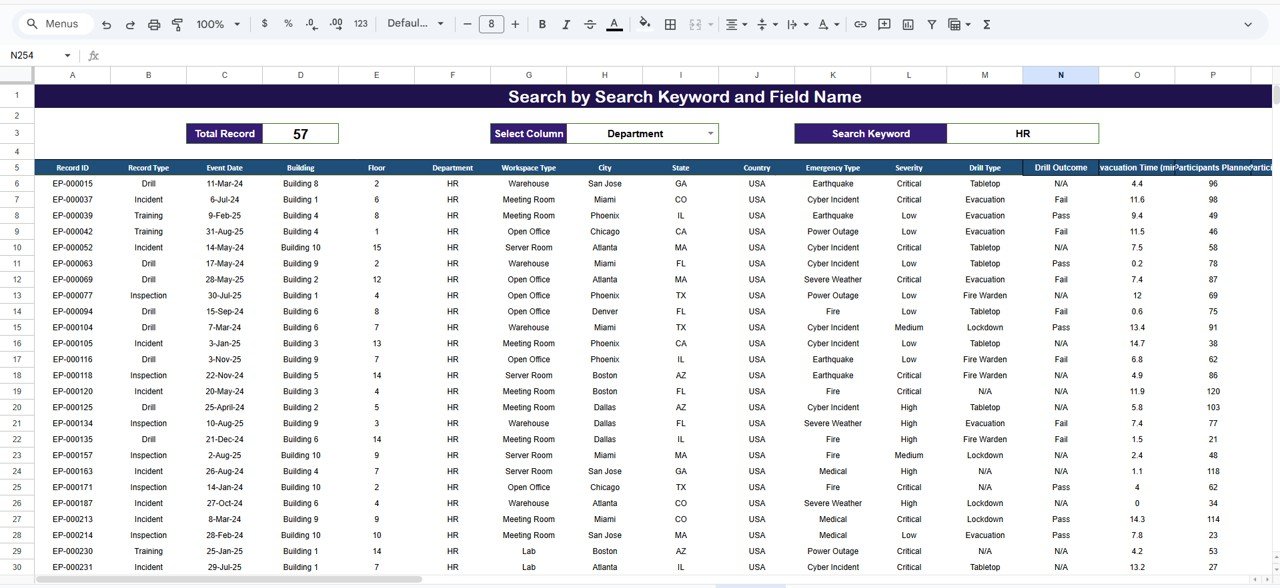Insert a chart

pos(908,23)
